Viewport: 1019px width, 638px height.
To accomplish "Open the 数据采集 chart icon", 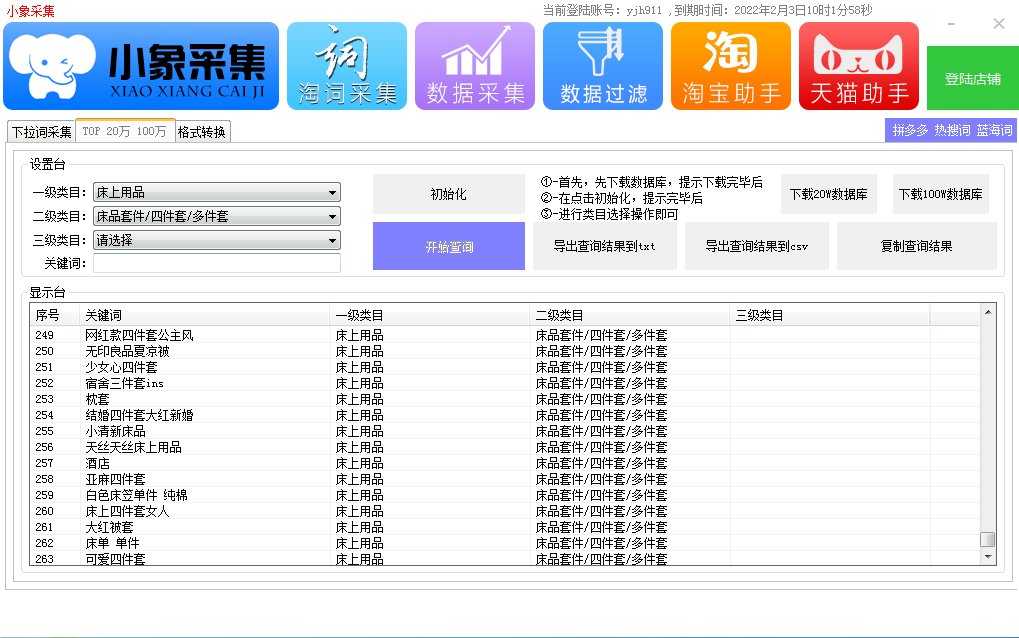I will pos(474,66).
